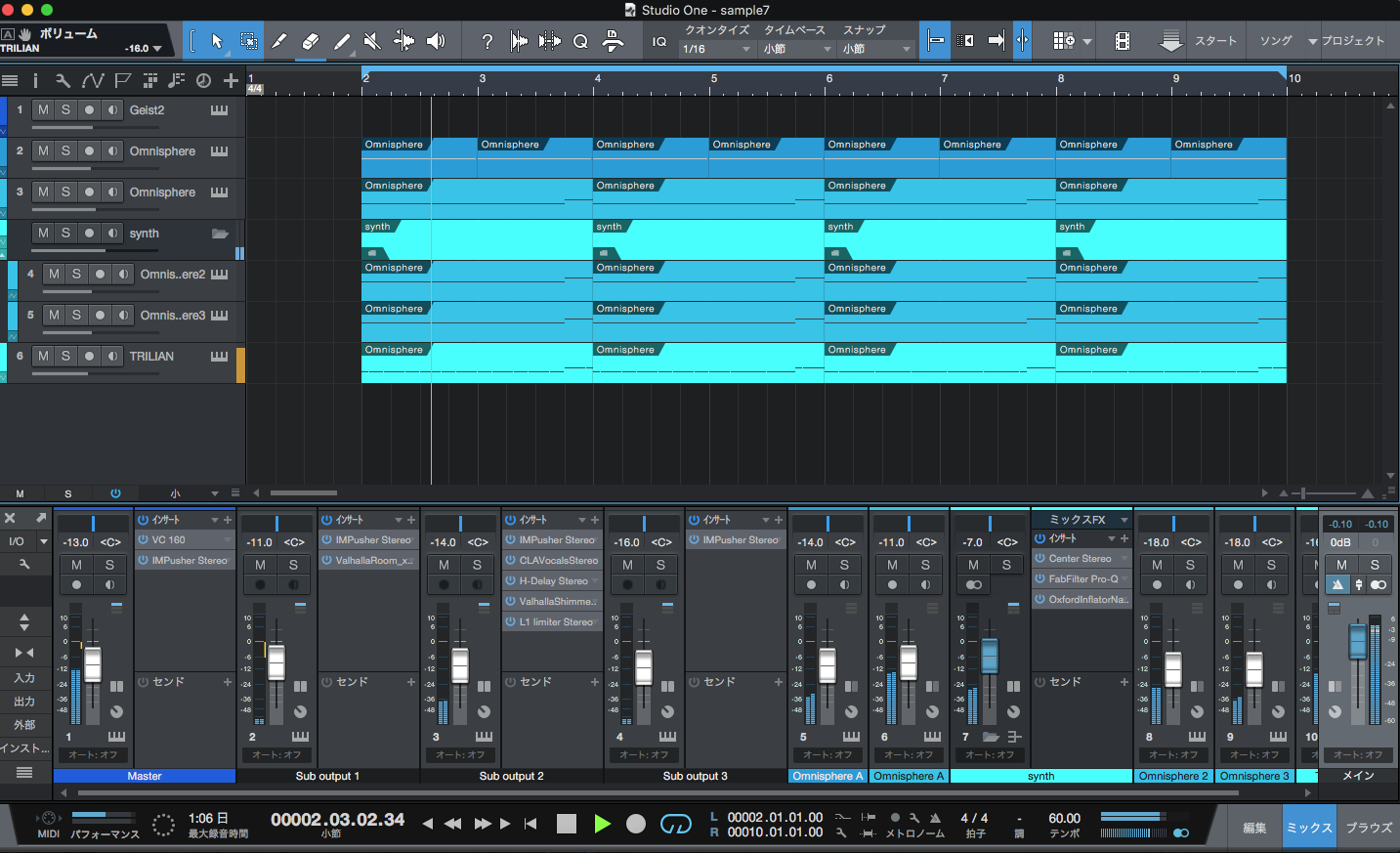Screen dimensions: 1400x853
Task: Adjust the main output fader
Action: [1358, 642]
